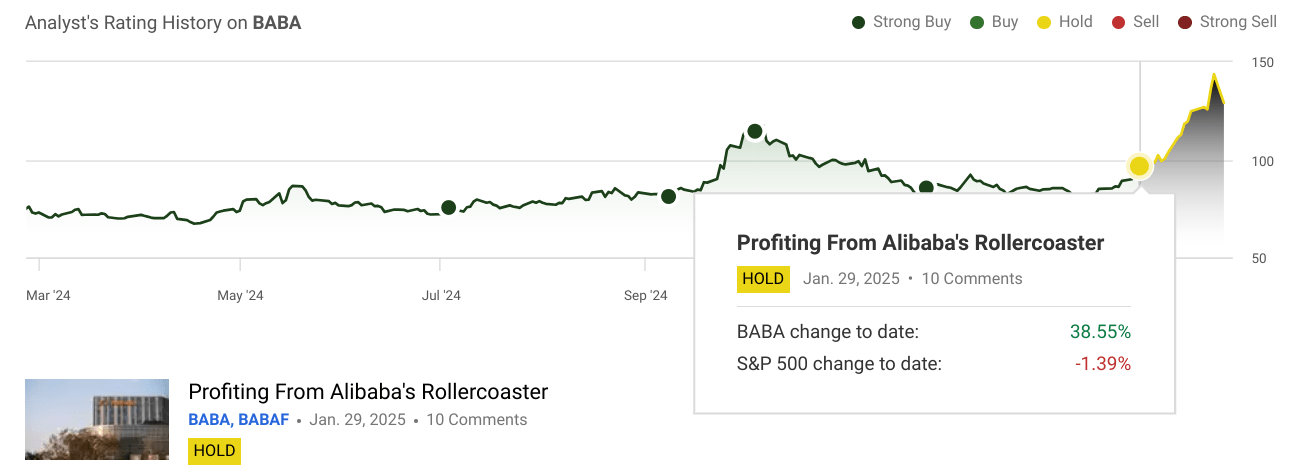Click the Strong Sell legend dot

pos(1185,22)
